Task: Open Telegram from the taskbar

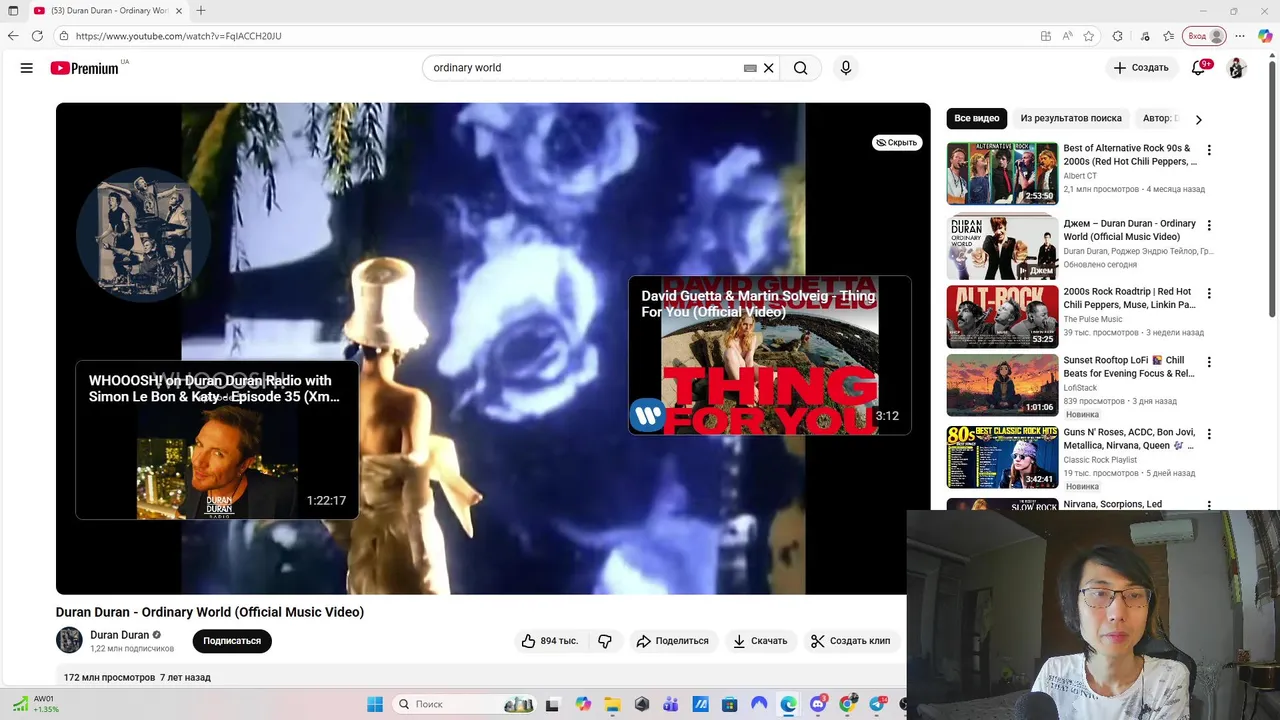Action: [877, 704]
